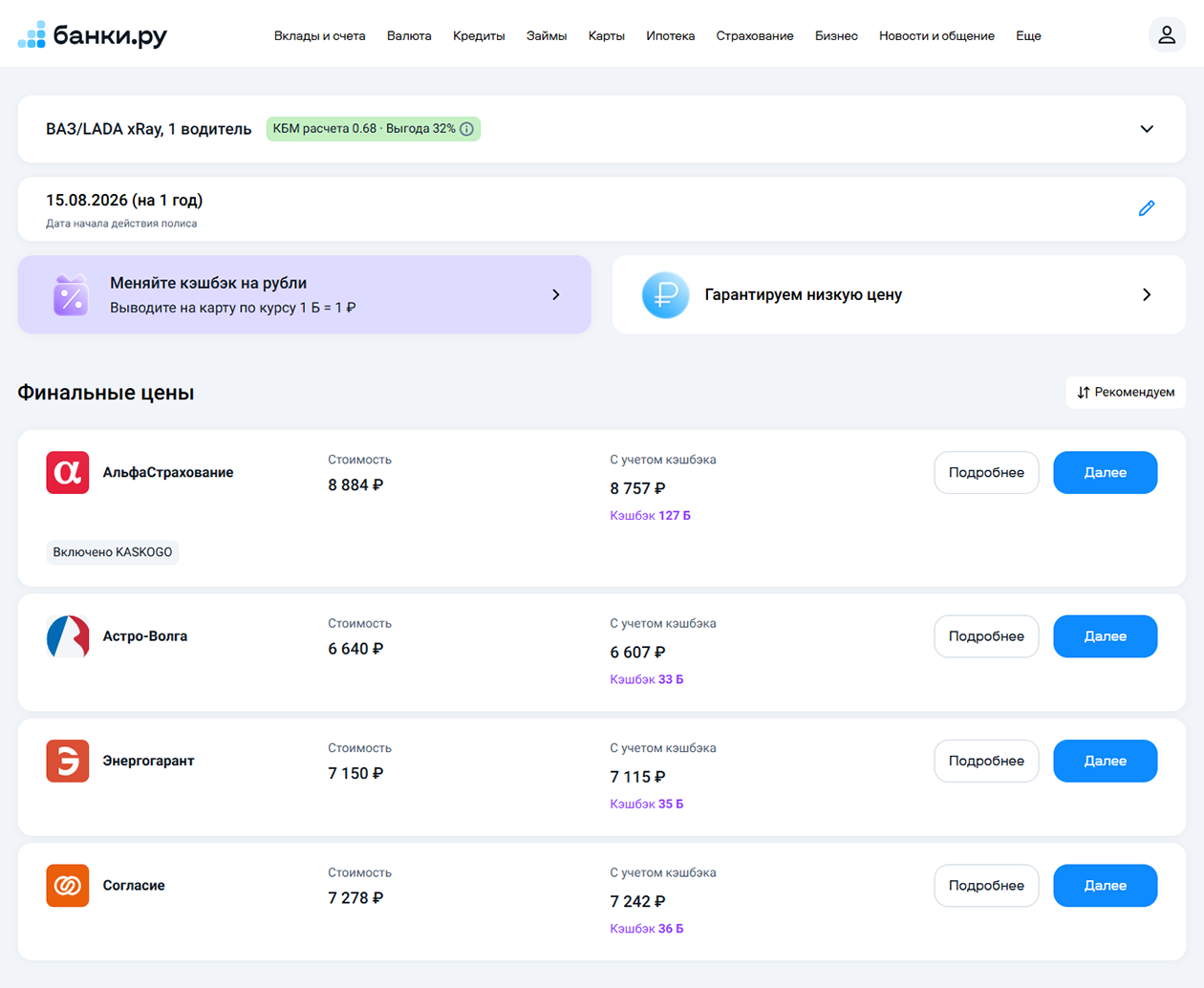The image size is (1204, 988).
Task: Open the Бизнес menu
Action: coord(836,36)
